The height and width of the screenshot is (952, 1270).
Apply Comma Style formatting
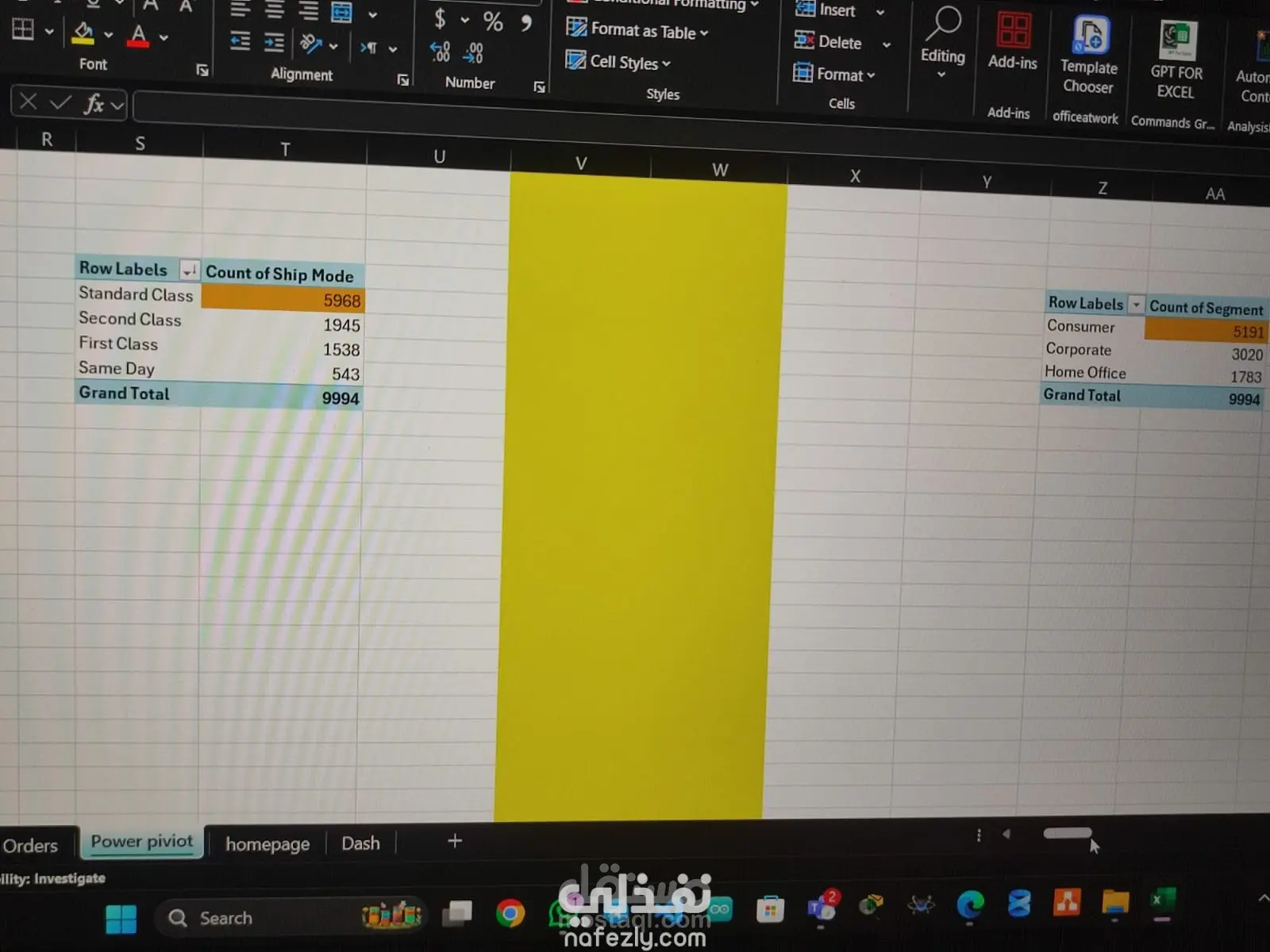[x=526, y=23]
